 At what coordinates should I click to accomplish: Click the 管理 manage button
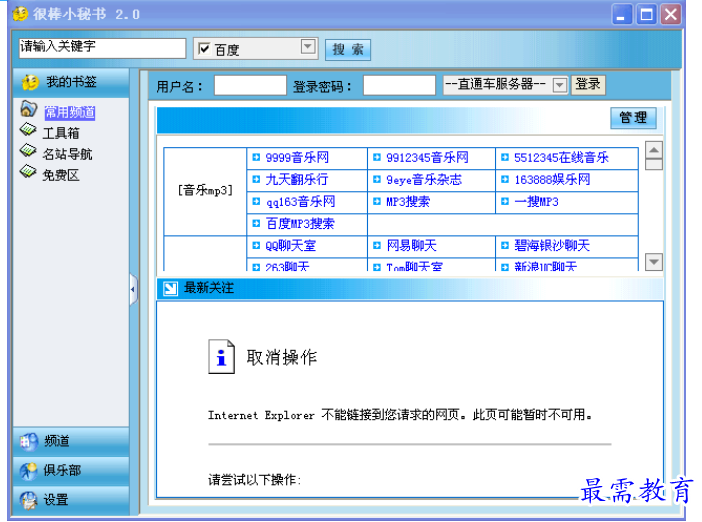pos(633,118)
